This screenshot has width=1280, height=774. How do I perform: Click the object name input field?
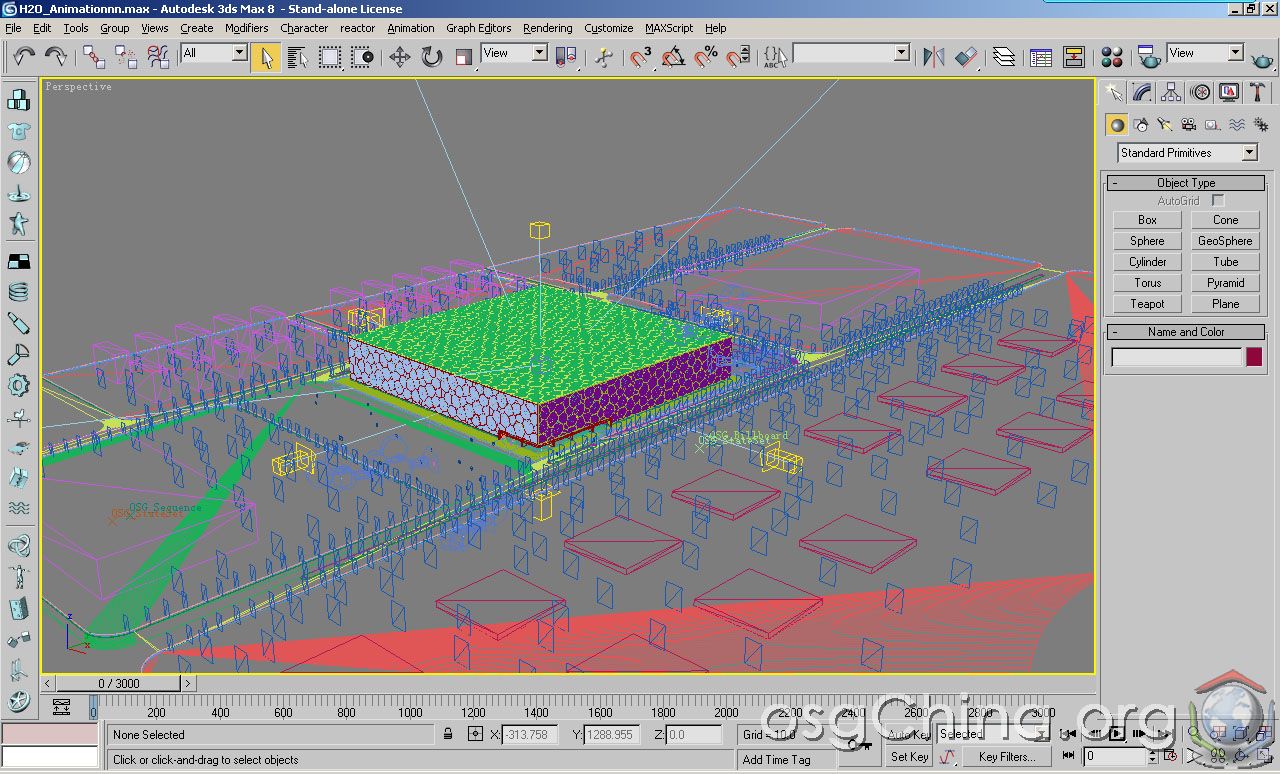[x=1177, y=357]
